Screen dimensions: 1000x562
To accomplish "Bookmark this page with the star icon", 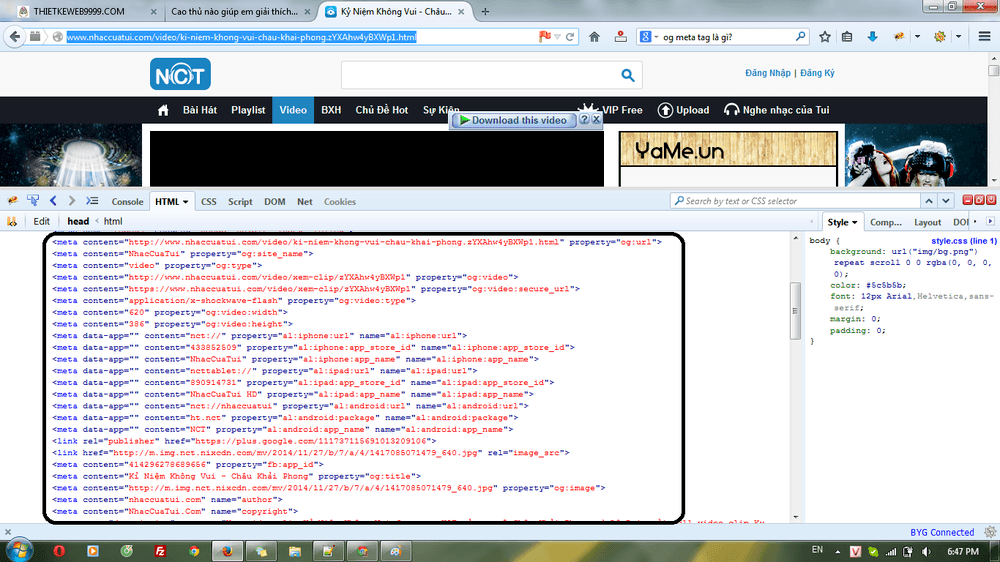I will [x=825, y=37].
